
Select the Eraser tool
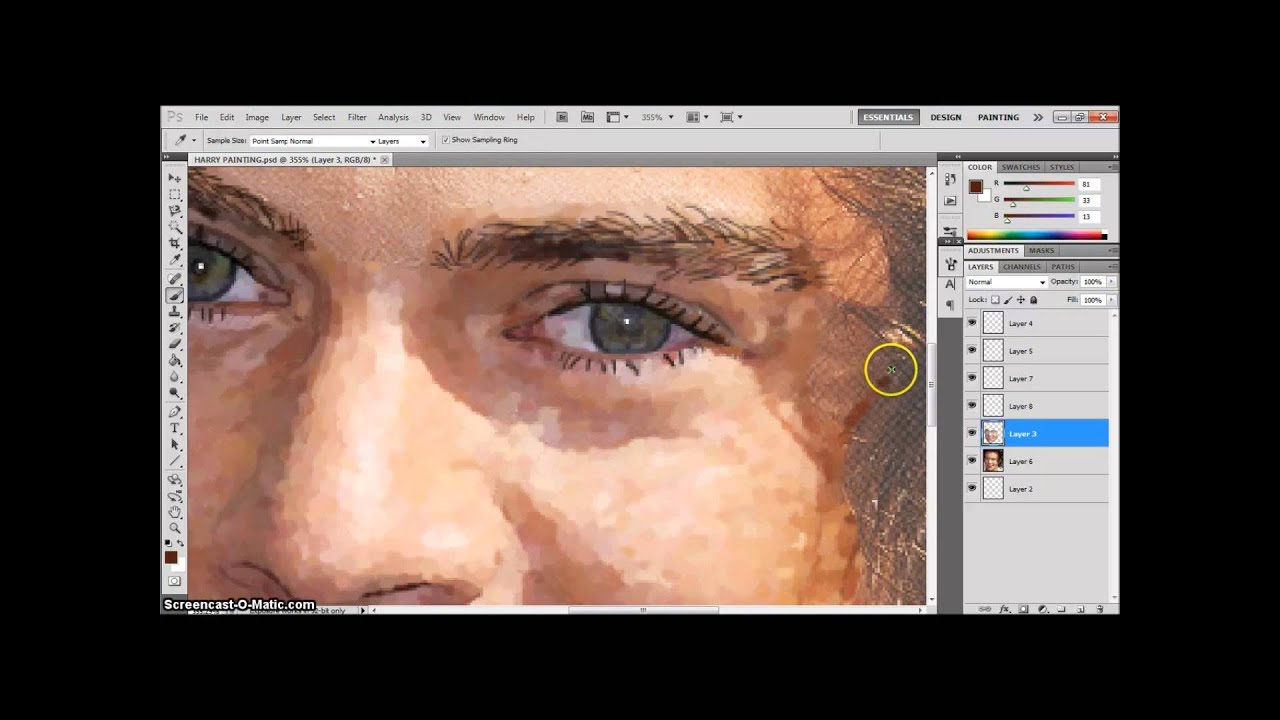click(x=175, y=343)
